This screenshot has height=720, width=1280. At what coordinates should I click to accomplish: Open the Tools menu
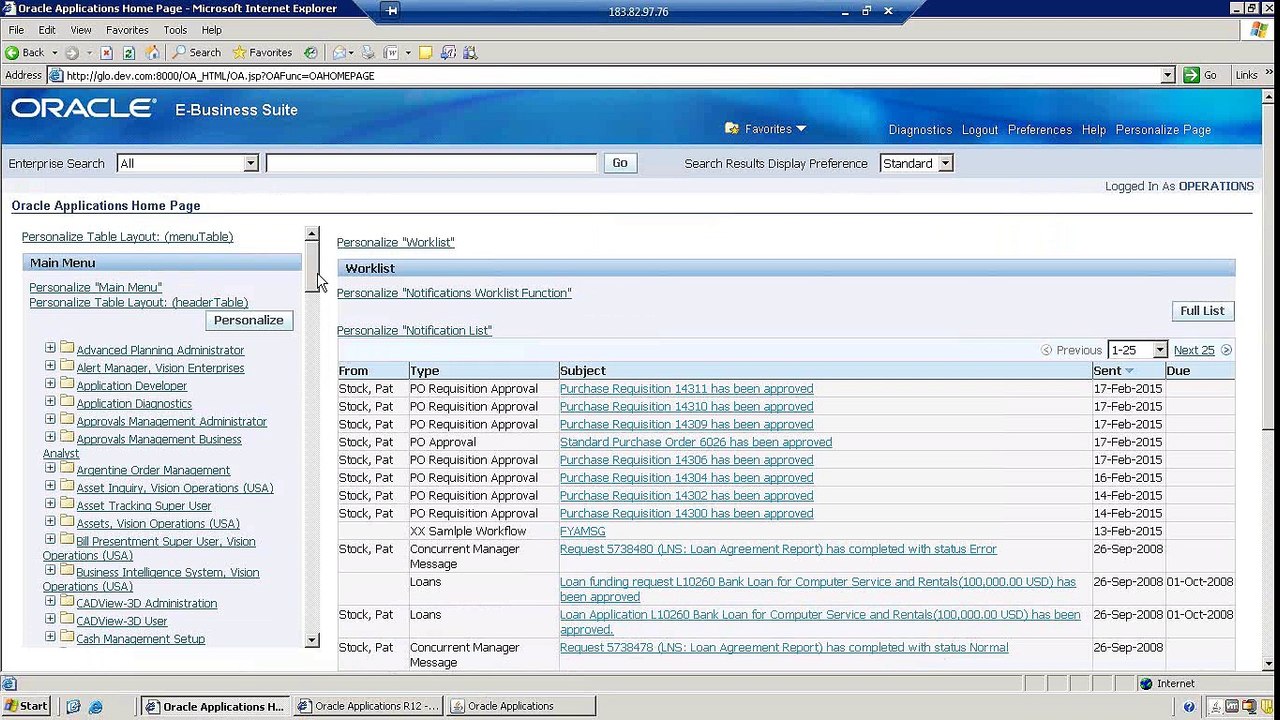coord(175,30)
